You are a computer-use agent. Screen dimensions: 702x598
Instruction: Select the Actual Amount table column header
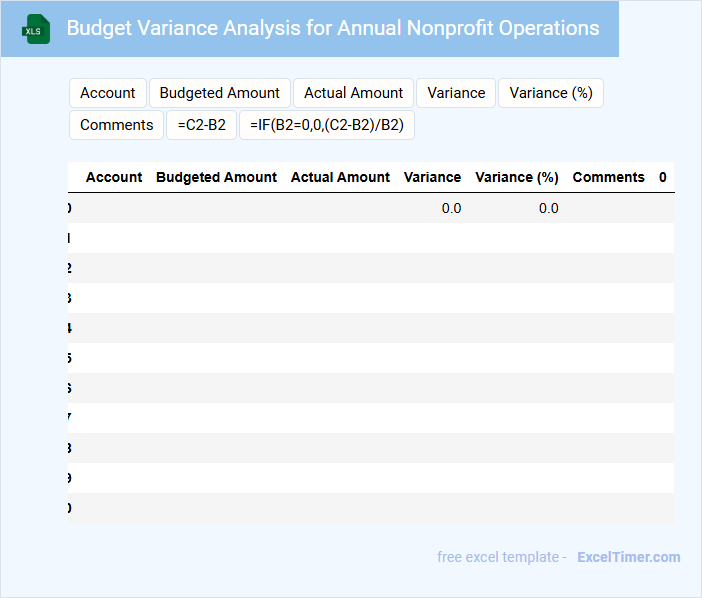pyautogui.click(x=340, y=177)
